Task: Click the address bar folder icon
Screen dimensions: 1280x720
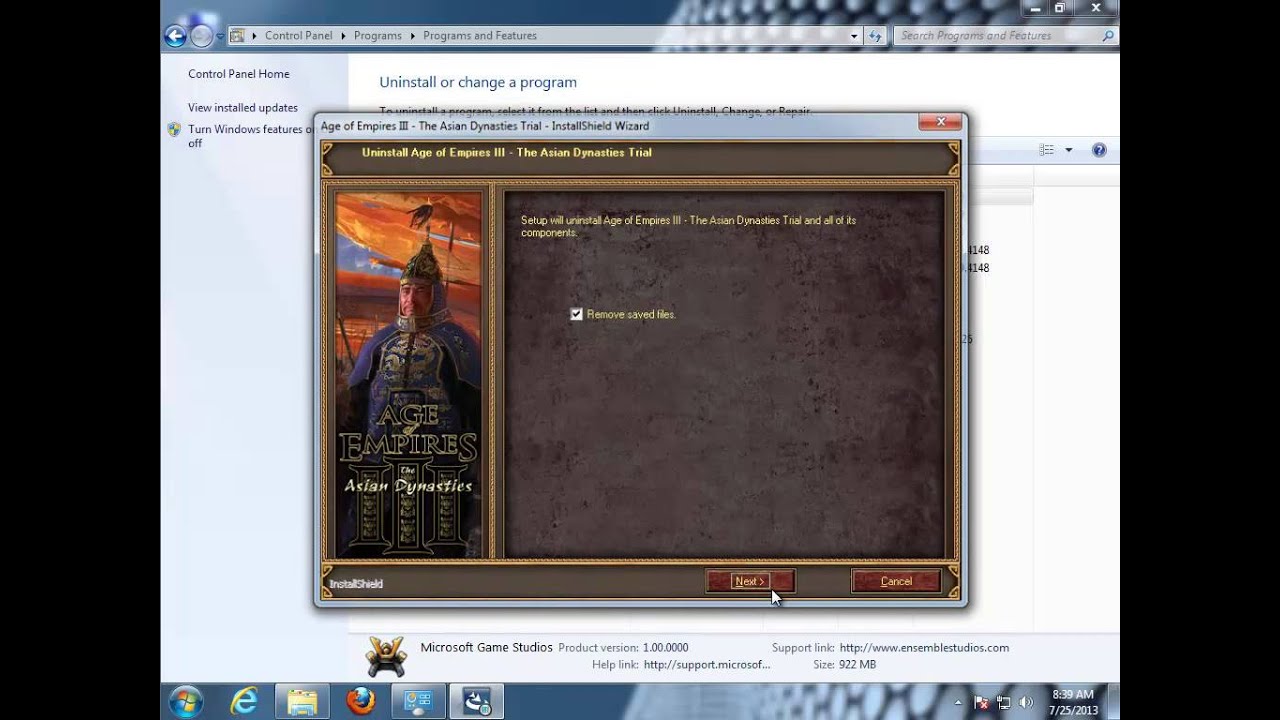Action: 237,36
